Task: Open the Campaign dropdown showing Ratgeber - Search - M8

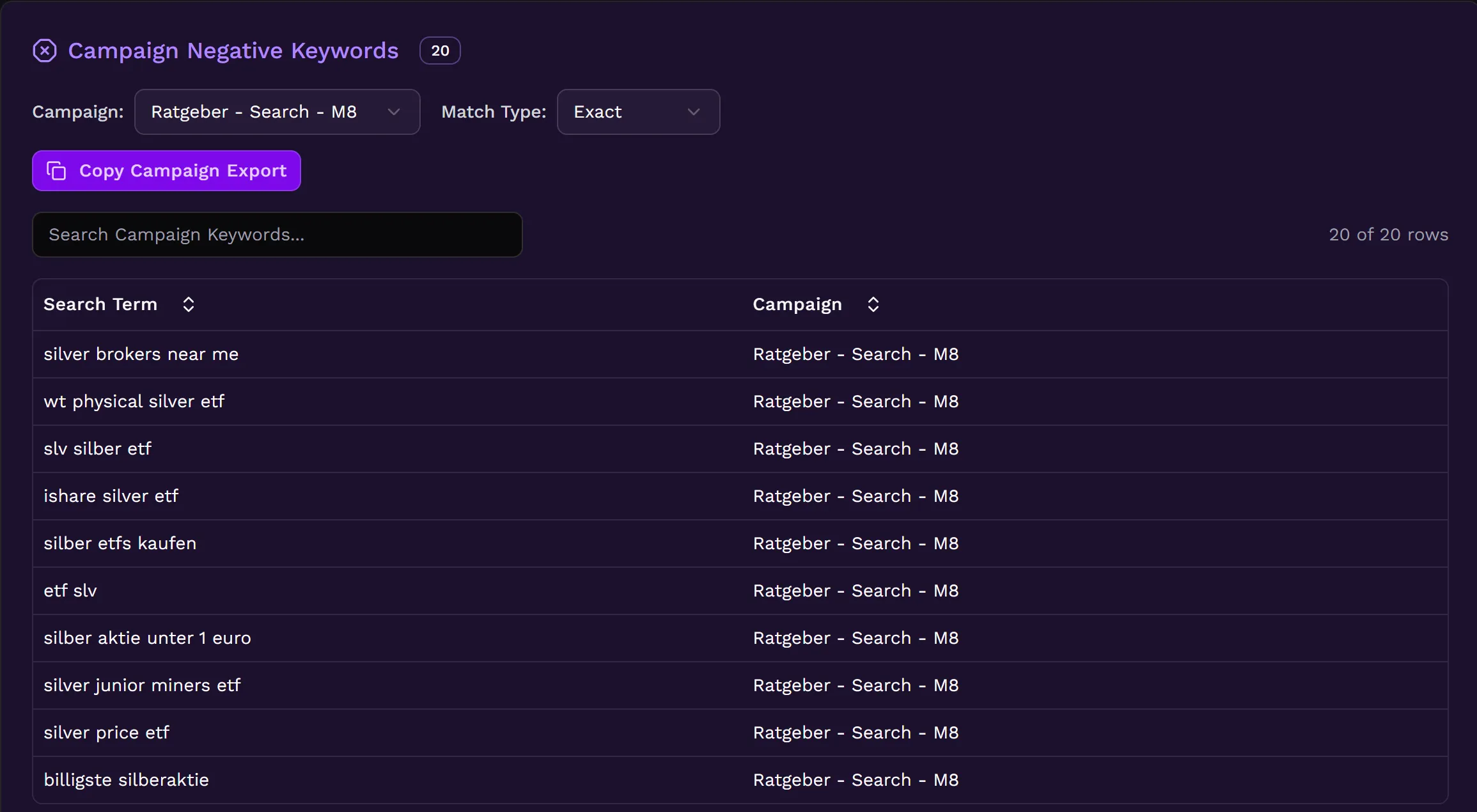Action: click(276, 112)
